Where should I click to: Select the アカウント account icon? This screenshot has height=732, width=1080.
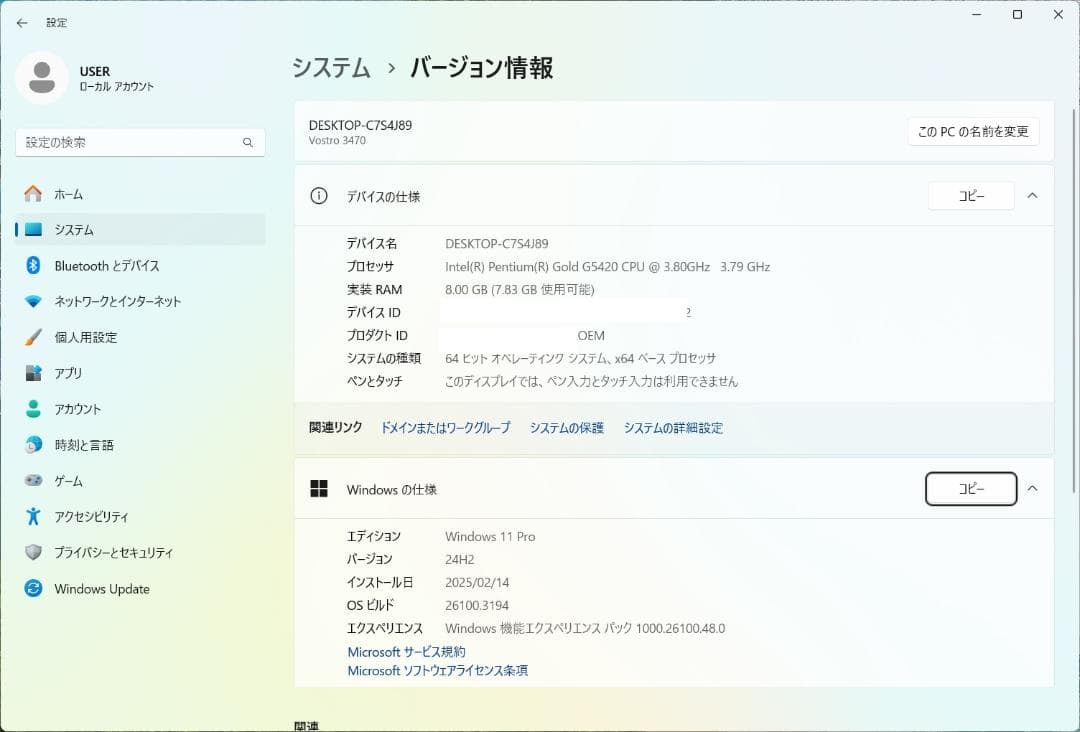(33, 409)
